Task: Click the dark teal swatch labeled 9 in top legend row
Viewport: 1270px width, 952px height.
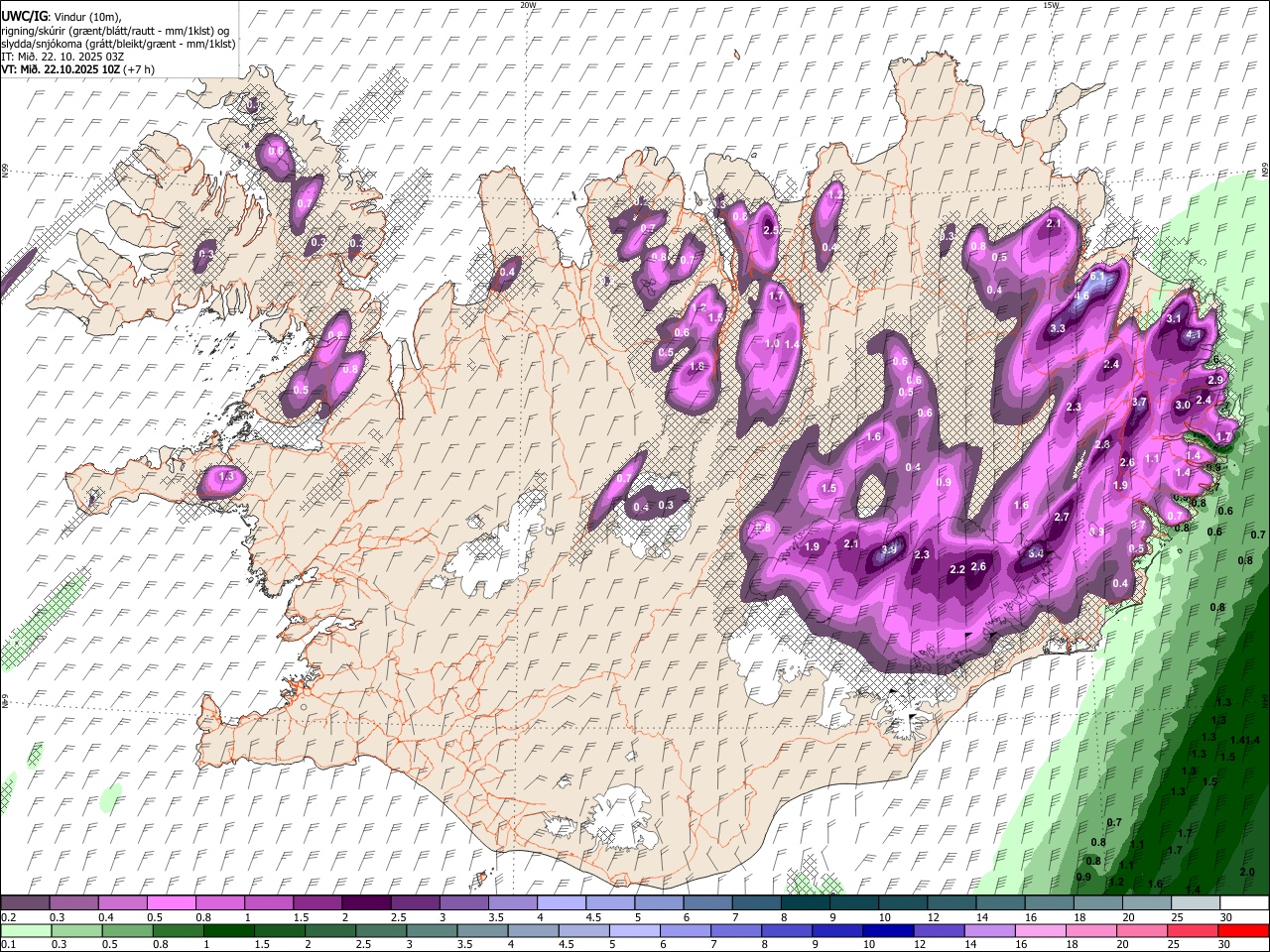Action: point(854,903)
